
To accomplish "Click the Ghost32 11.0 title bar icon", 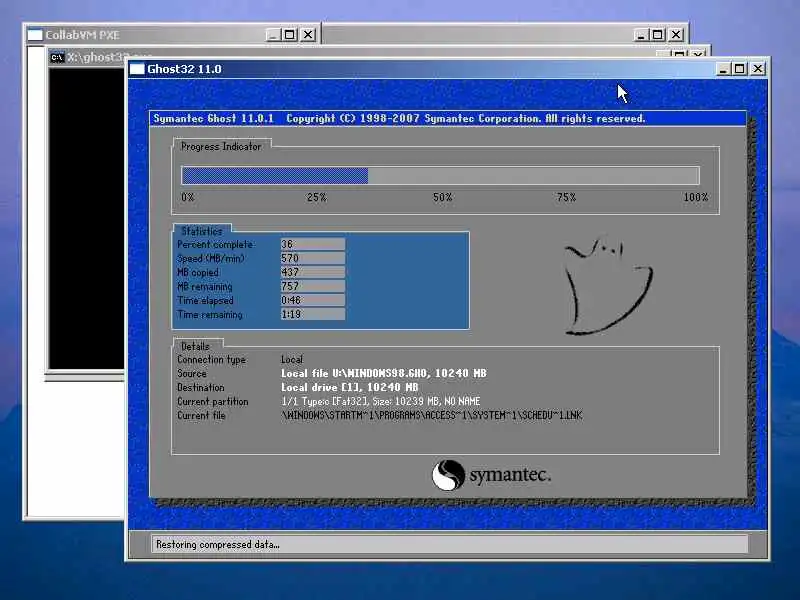I will pyautogui.click(x=137, y=69).
